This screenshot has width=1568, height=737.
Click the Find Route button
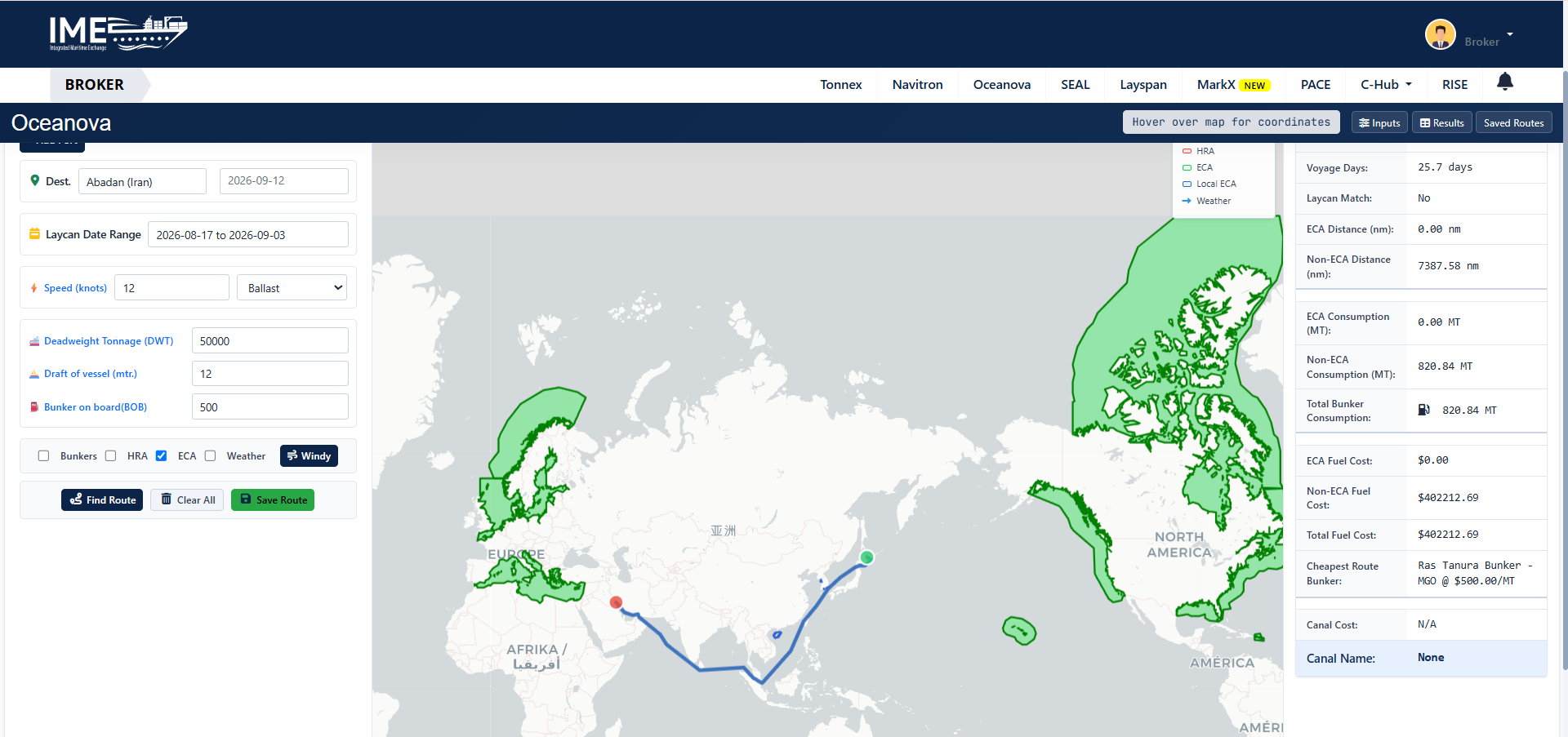pyautogui.click(x=102, y=499)
